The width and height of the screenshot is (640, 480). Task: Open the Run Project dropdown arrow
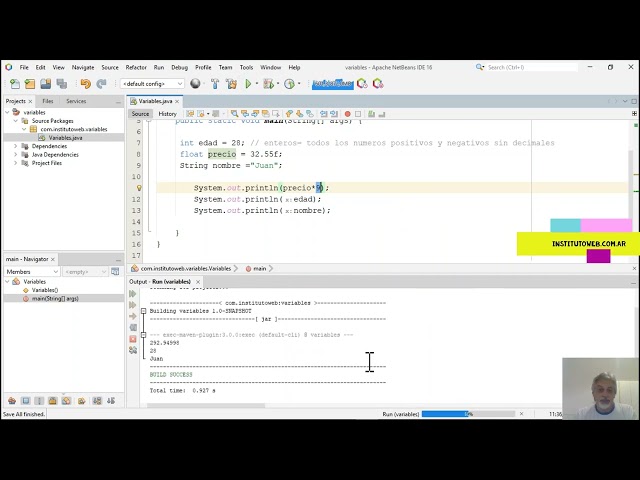[x=257, y=84]
